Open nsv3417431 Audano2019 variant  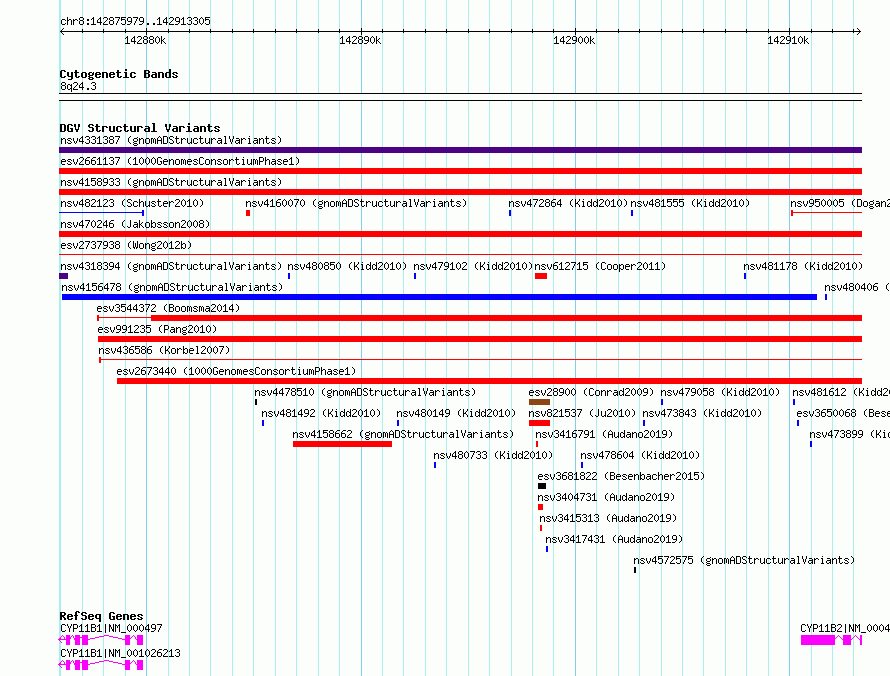(614, 539)
